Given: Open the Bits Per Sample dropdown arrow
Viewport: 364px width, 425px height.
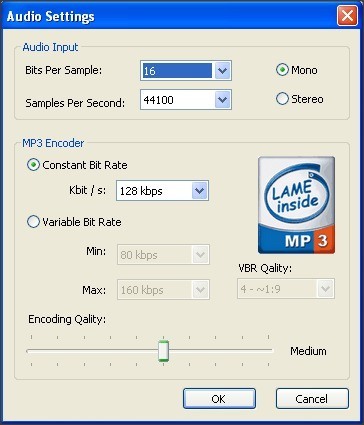Looking at the screenshot, I should coord(222,71).
